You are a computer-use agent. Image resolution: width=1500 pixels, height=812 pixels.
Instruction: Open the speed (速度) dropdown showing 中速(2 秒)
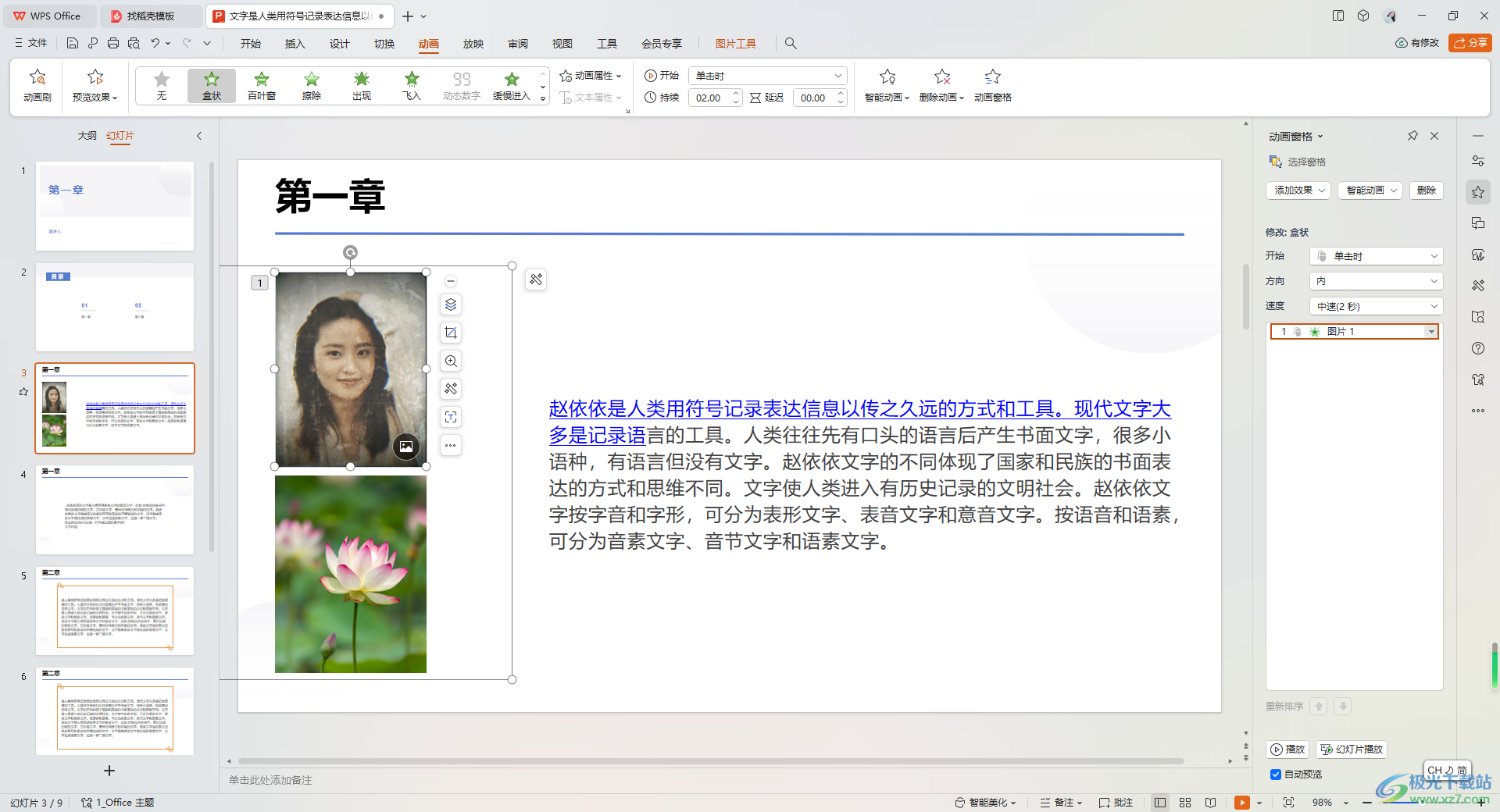click(x=1377, y=306)
